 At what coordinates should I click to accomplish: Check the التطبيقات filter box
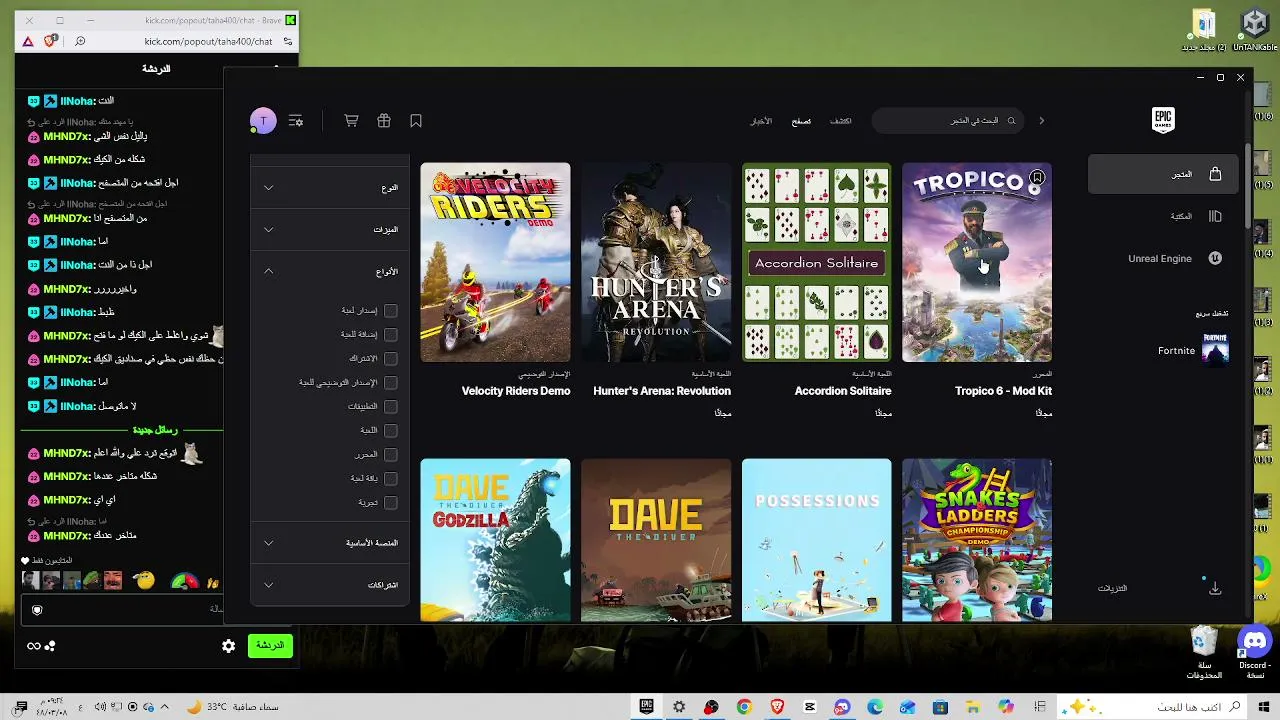coord(391,407)
